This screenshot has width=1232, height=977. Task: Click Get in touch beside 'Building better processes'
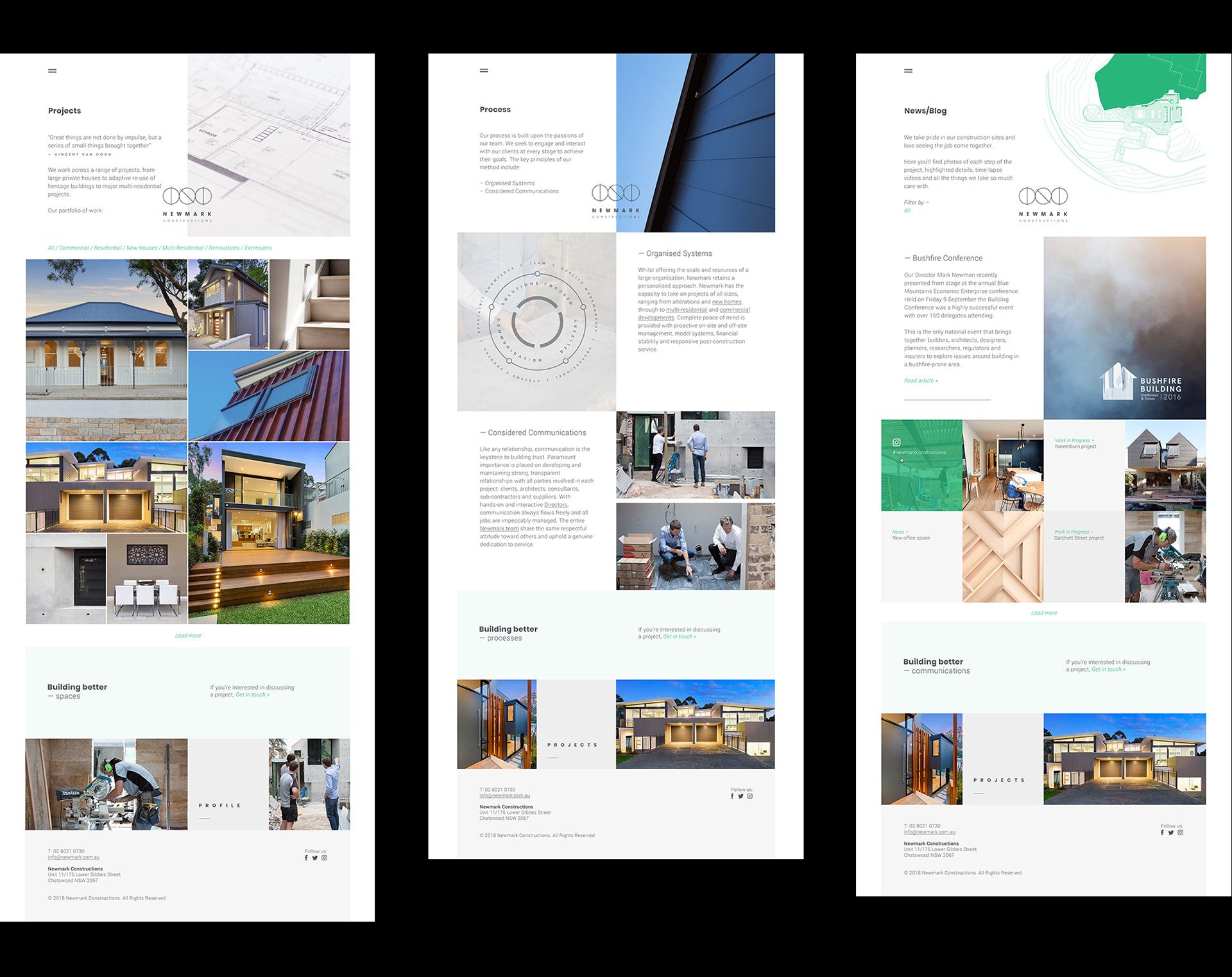(679, 637)
